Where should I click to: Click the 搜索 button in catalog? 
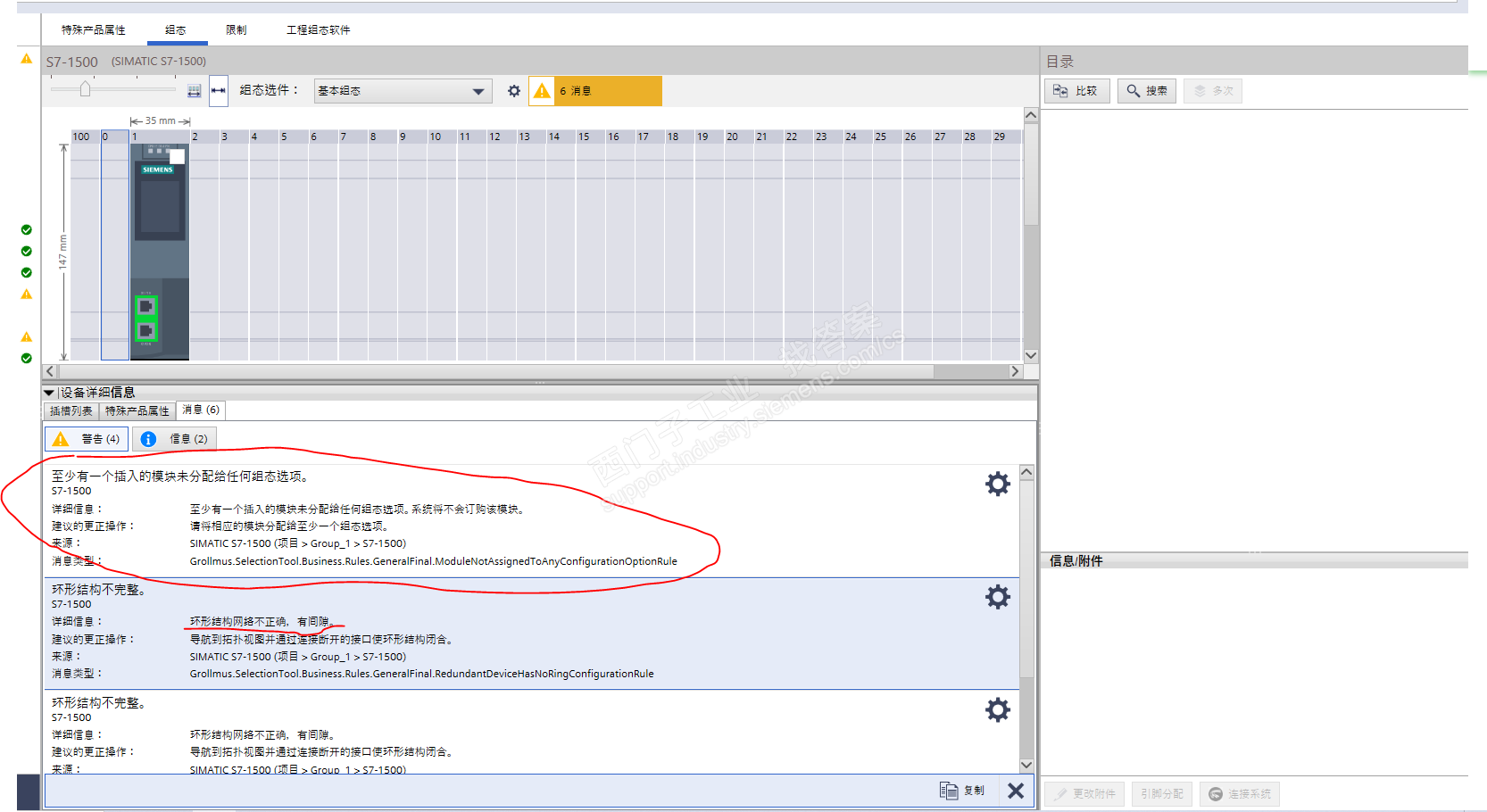coord(1147,91)
